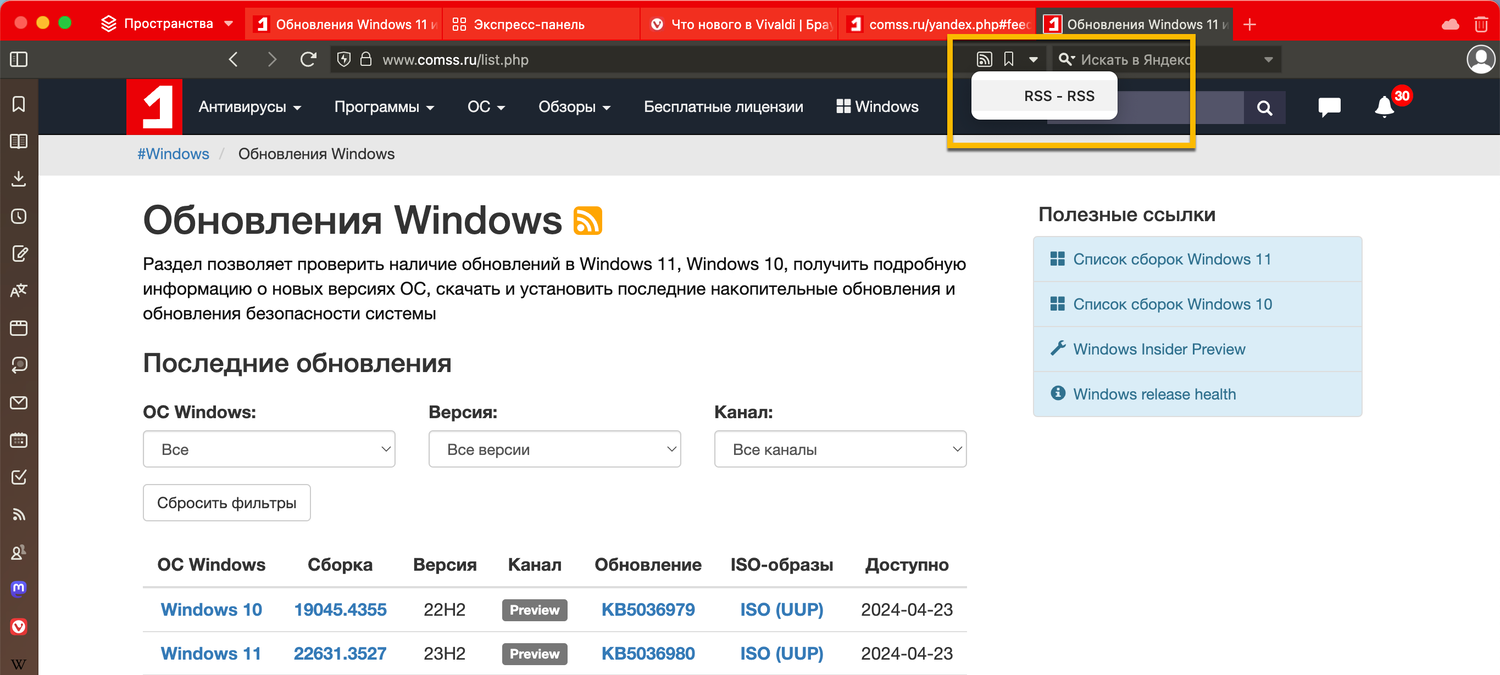This screenshot has width=1500, height=675.
Task: Open the Версия filter dropdown
Action: [x=555, y=449]
